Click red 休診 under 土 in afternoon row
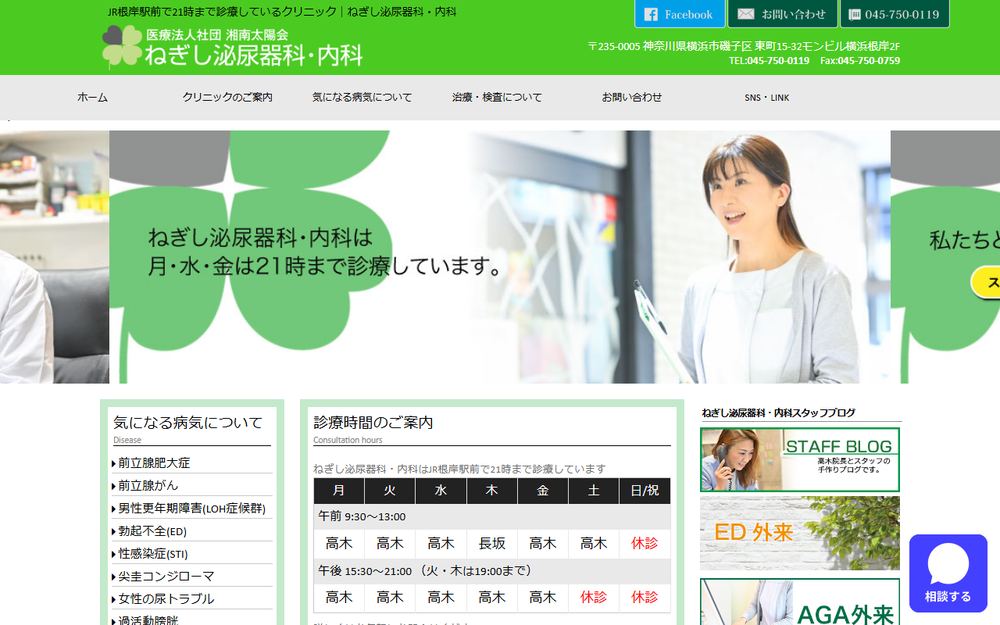The width and height of the screenshot is (1000, 625). point(593,598)
